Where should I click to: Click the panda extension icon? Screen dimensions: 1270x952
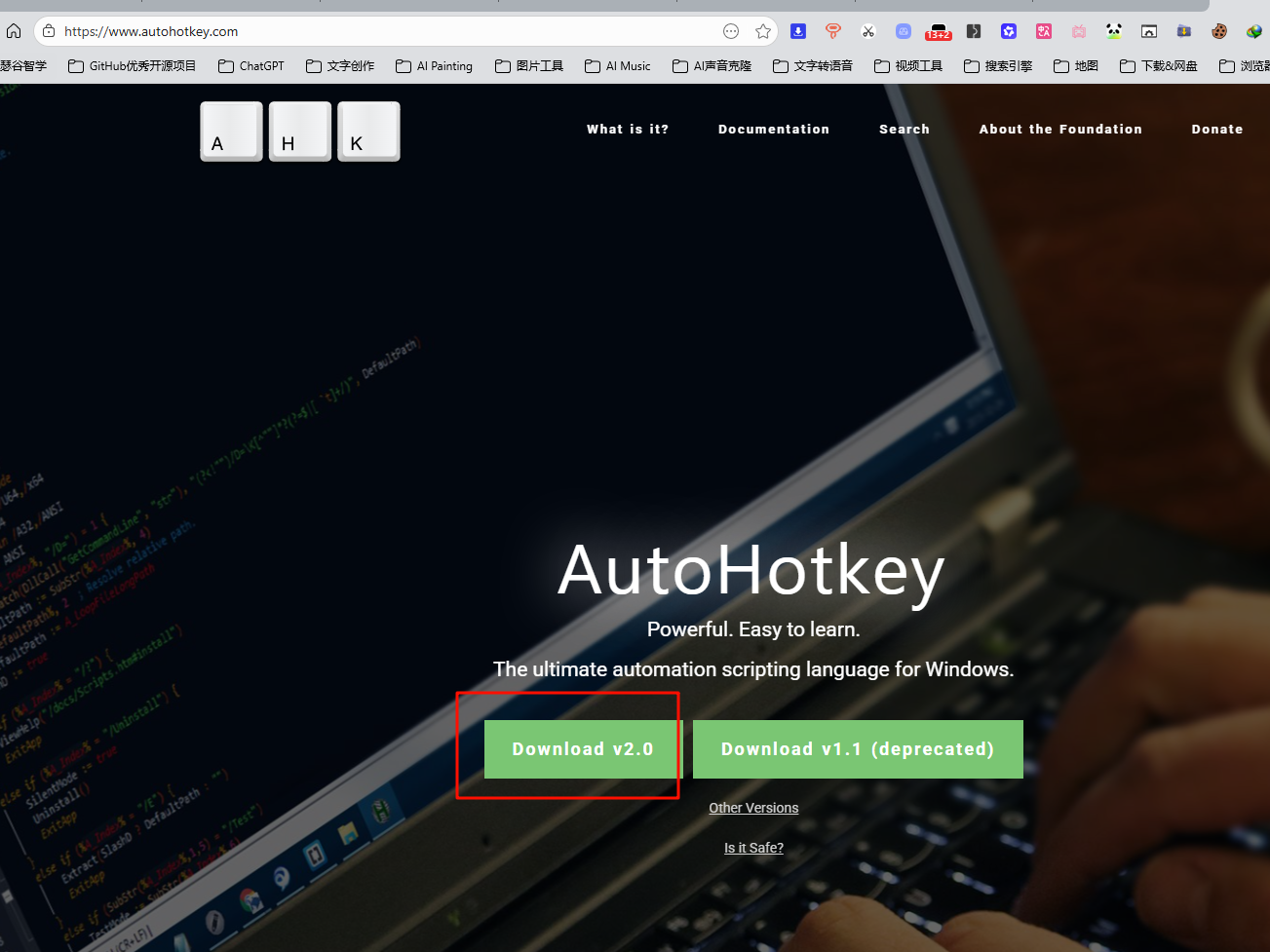pyautogui.click(x=1114, y=31)
